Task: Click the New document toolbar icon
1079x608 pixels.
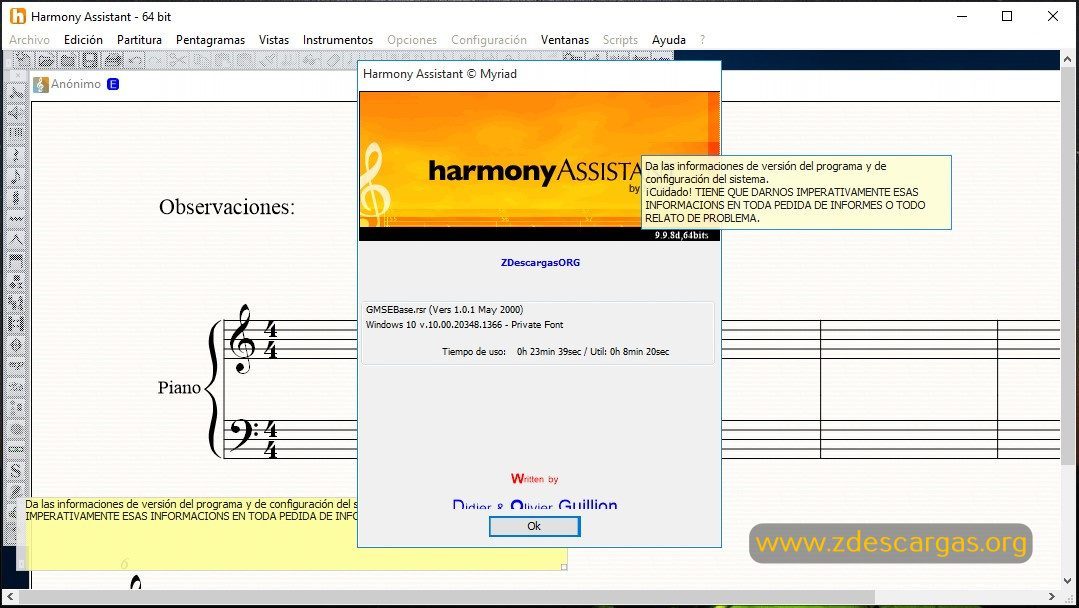Action: pyautogui.click(x=23, y=61)
